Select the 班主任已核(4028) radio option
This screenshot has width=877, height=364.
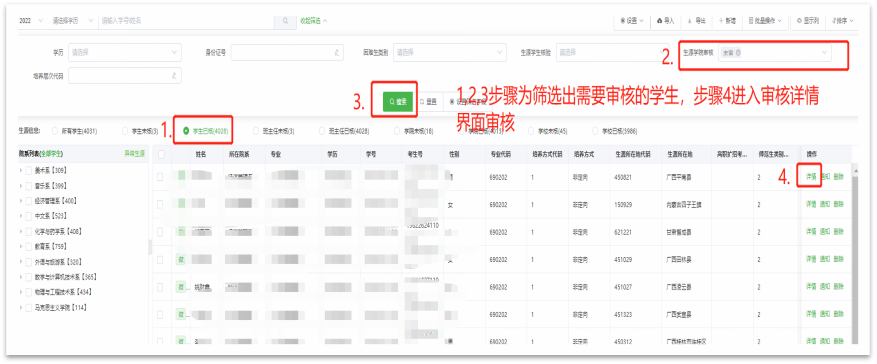(x=322, y=132)
